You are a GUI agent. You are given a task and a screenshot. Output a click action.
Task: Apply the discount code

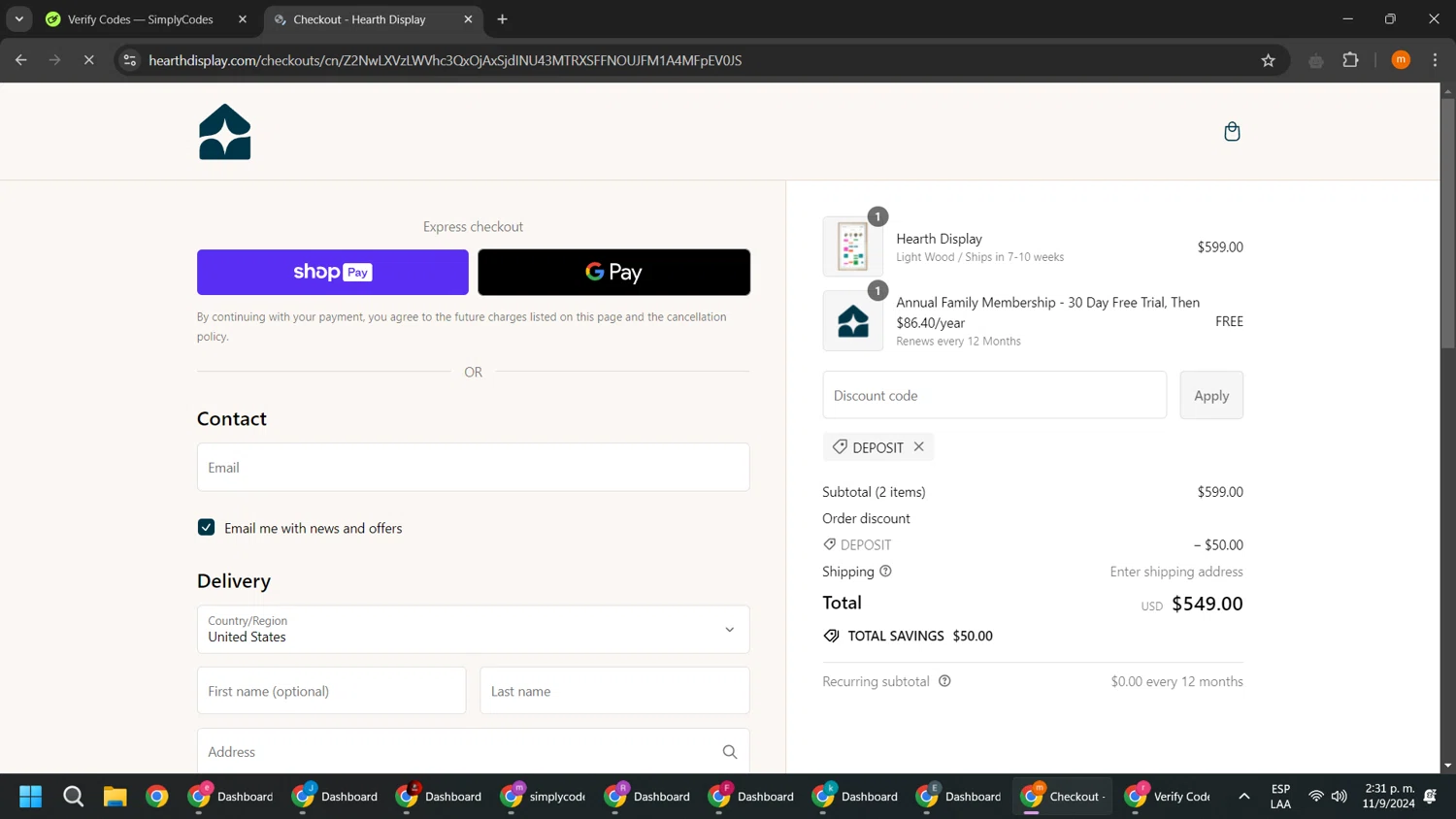(x=1211, y=395)
